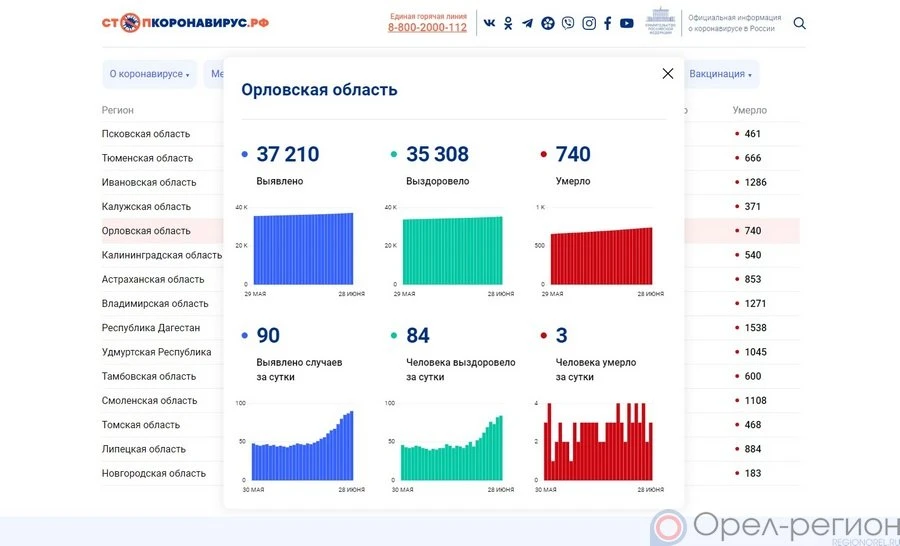Select Тюменская область row
The height and width of the screenshot is (546, 900).
pyautogui.click(x=147, y=158)
